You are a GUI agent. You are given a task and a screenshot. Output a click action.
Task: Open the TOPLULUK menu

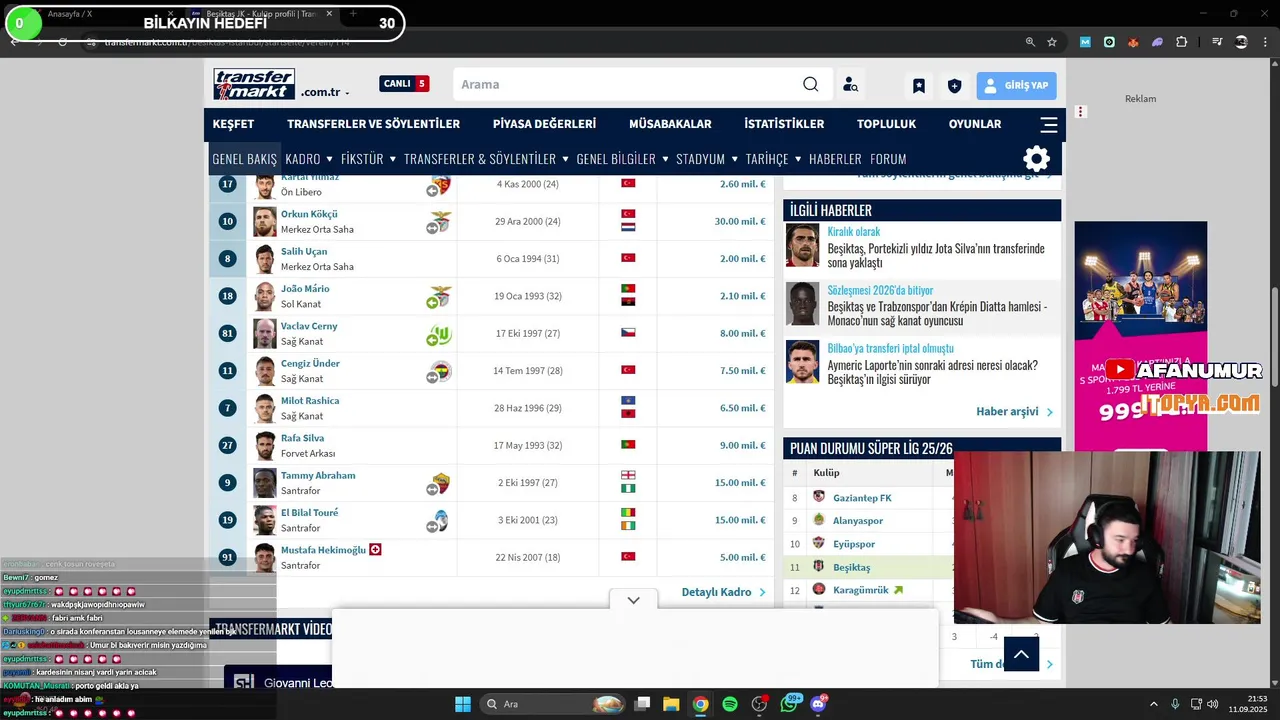pos(886,124)
